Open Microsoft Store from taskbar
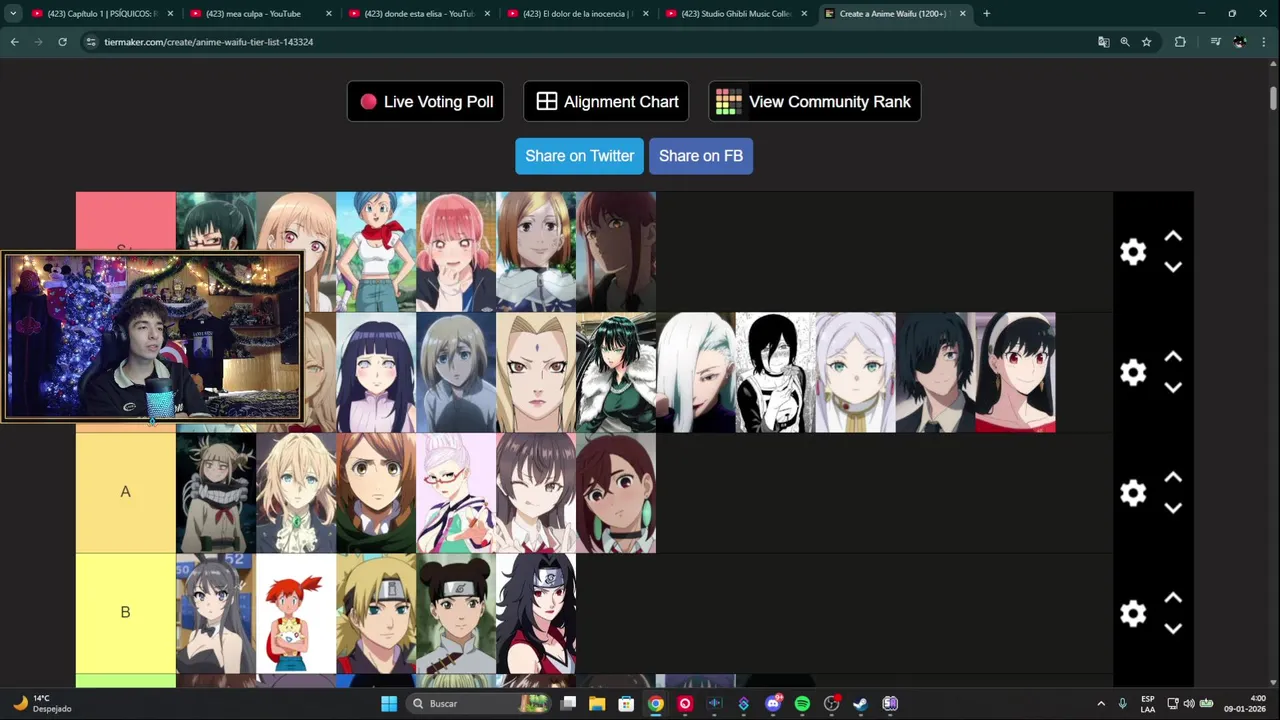This screenshot has width=1280, height=720. click(626, 704)
